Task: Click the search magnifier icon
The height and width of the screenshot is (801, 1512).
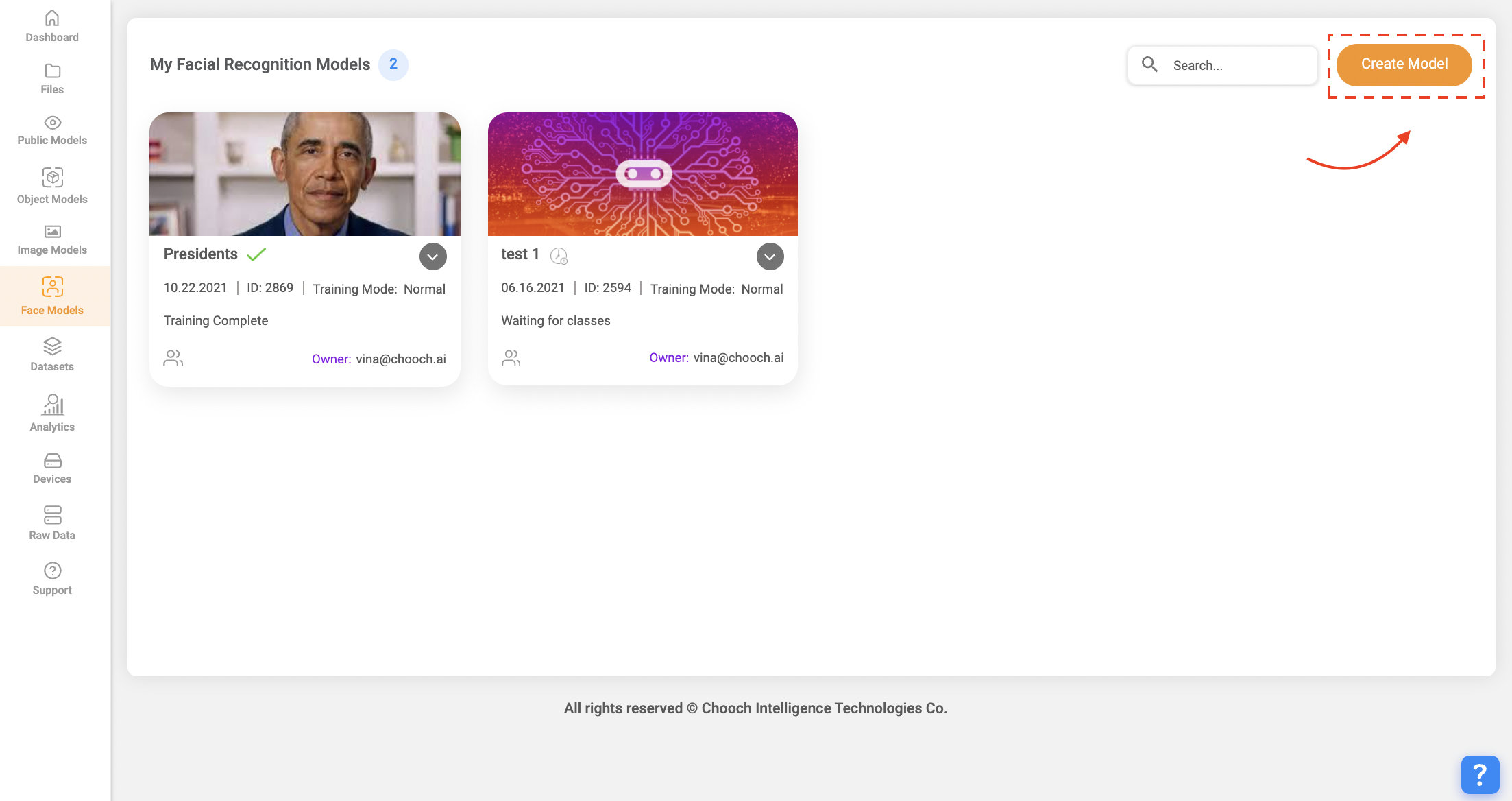Action: tap(1149, 64)
